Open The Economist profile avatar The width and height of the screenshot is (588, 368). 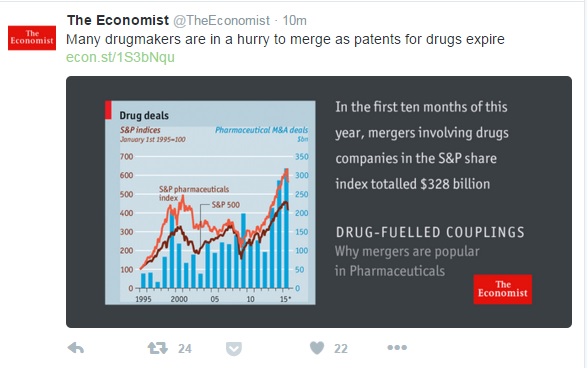[x=32, y=38]
